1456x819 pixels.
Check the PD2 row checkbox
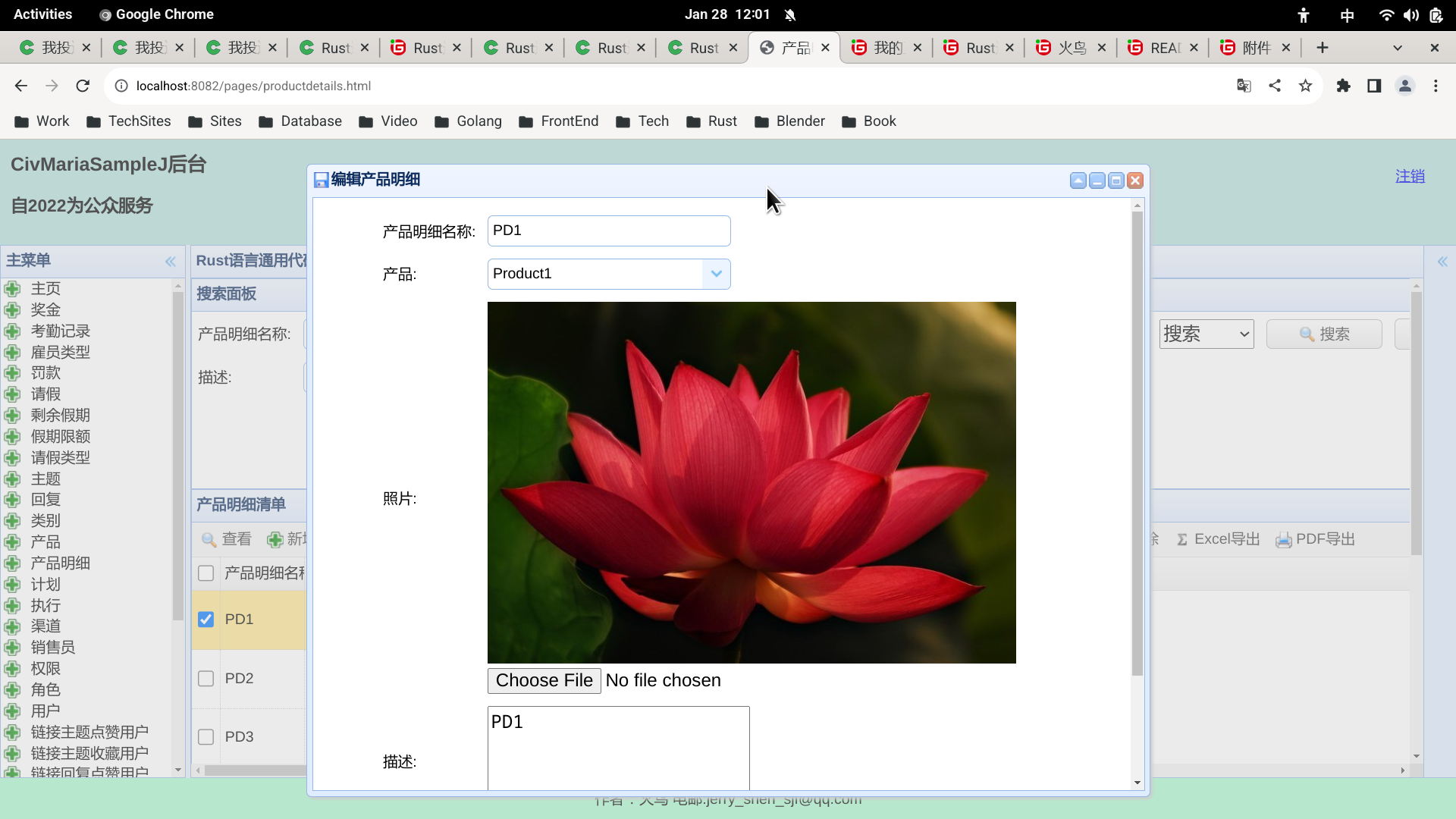(206, 679)
